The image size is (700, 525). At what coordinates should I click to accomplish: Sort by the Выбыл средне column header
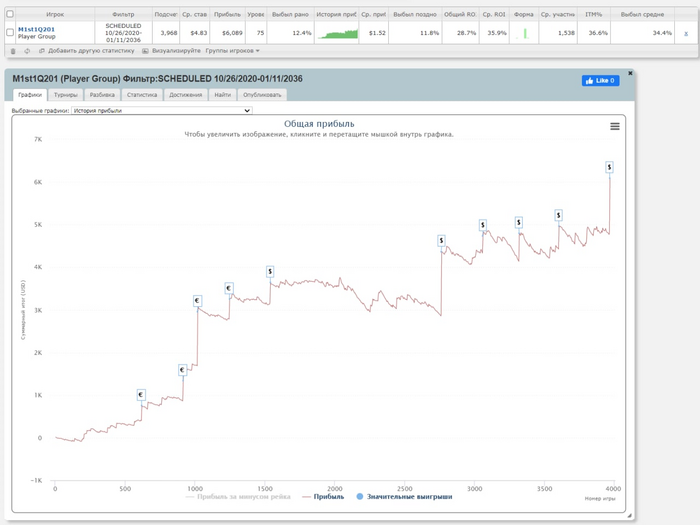click(x=642, y=14)
